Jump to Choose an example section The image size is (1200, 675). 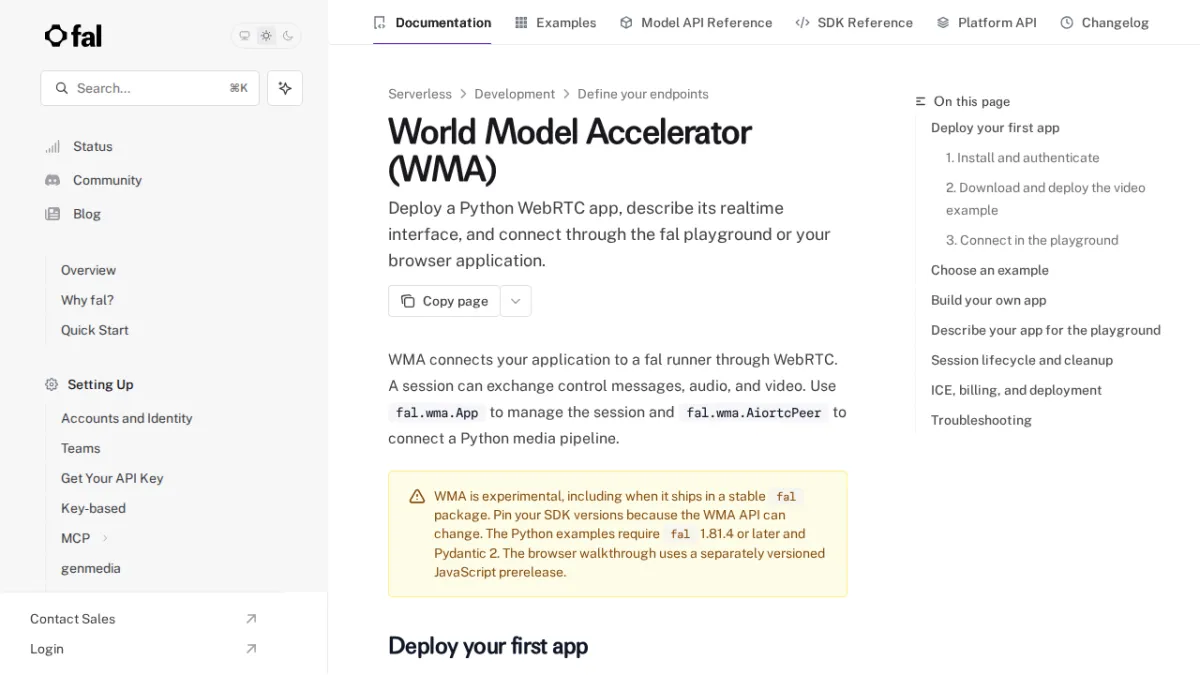point(990,270)
